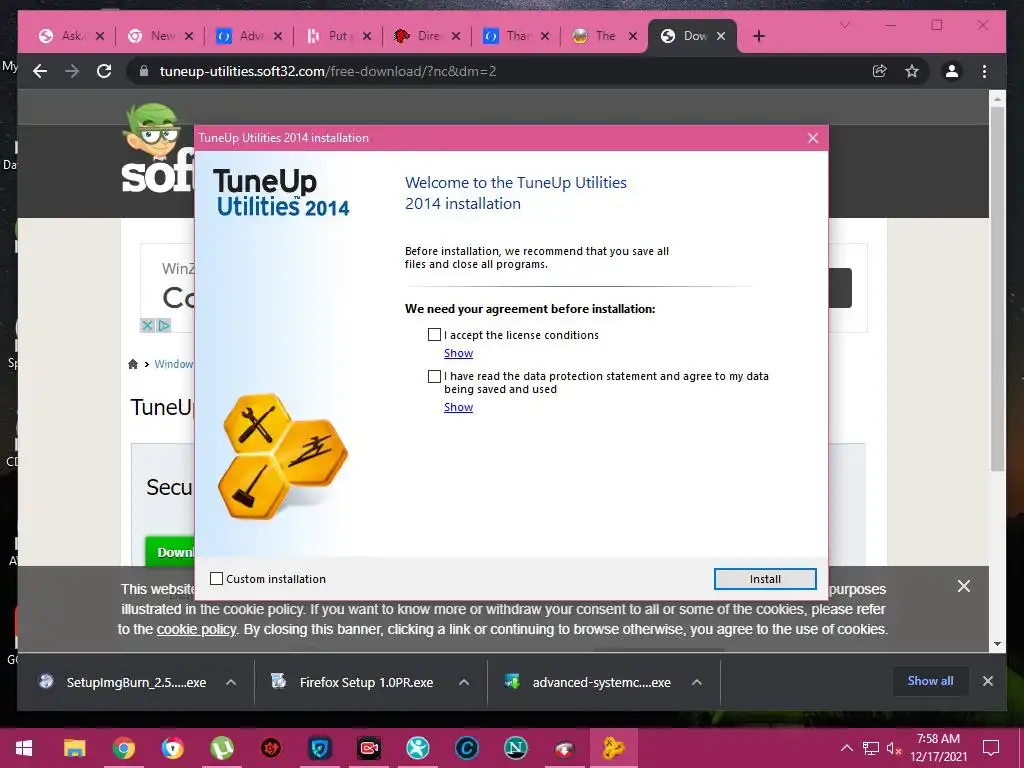Screen dimensions: 1024x768
Task: Expand advanced-systemc download options chevron
Action: (697, 682)
